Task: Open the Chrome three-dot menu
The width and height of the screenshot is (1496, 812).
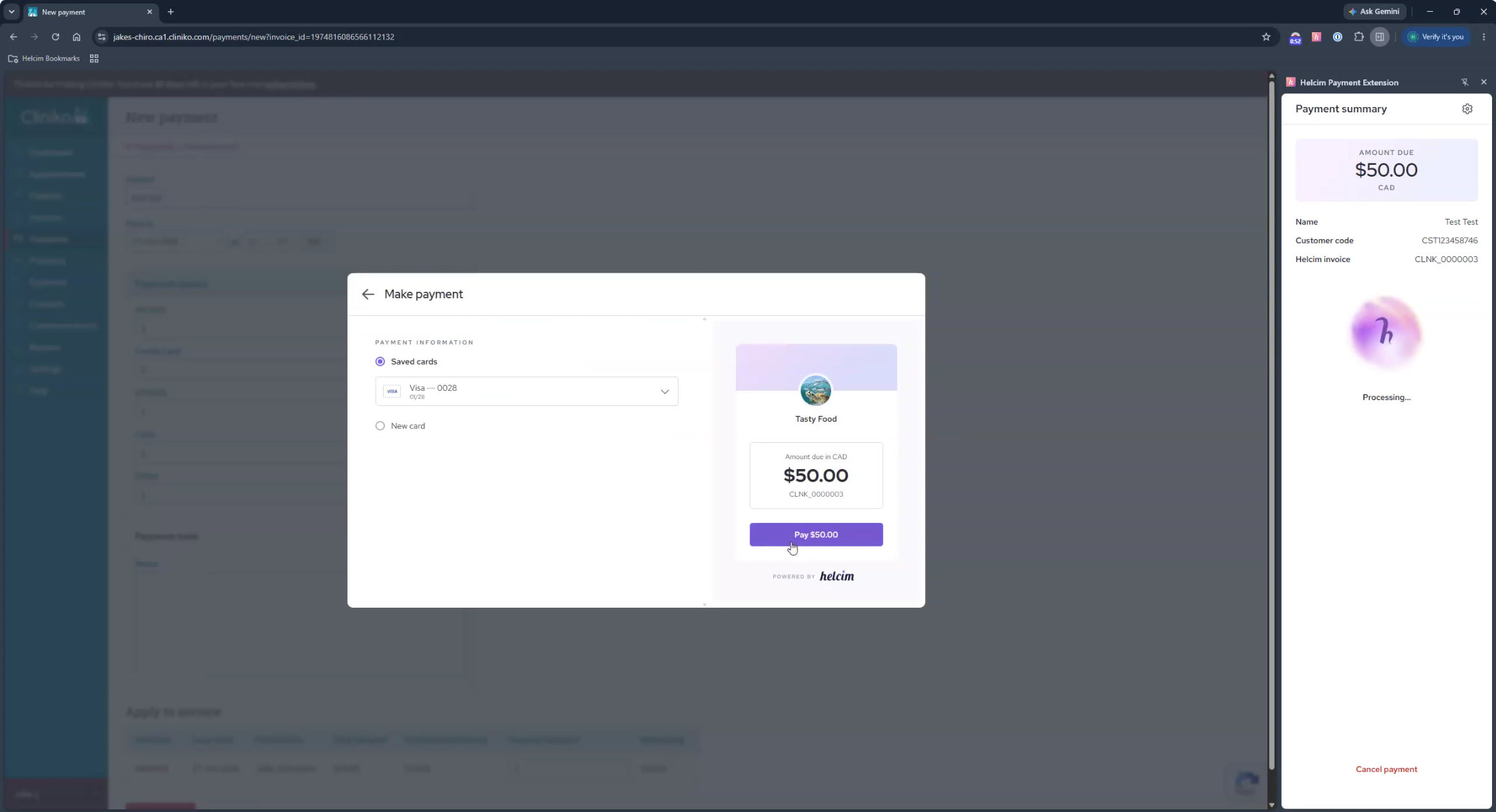Action: click(x=1484, y=37)
